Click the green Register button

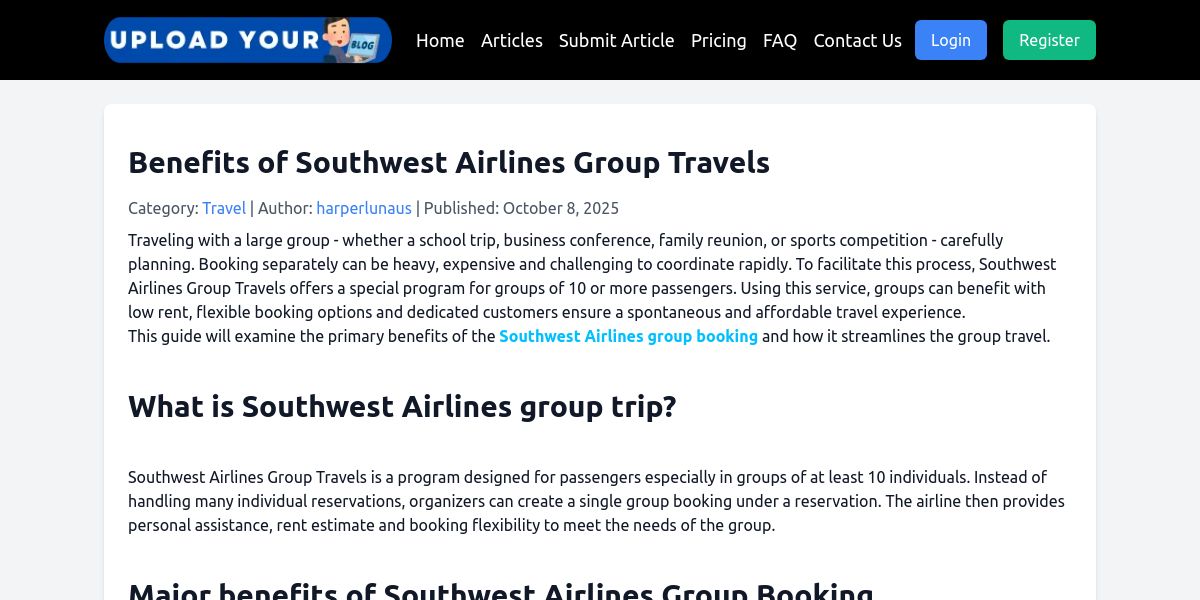(1049, 40)
